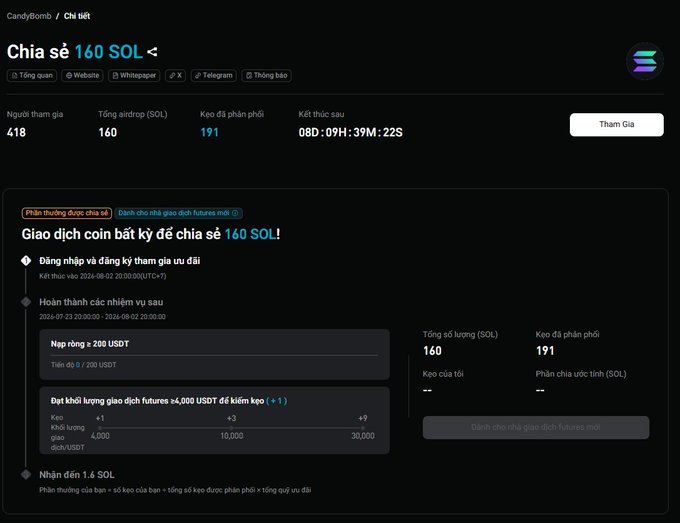Click the disabled Dành cho nhà giao dịch futures mới button

click(x=536, y=427)
